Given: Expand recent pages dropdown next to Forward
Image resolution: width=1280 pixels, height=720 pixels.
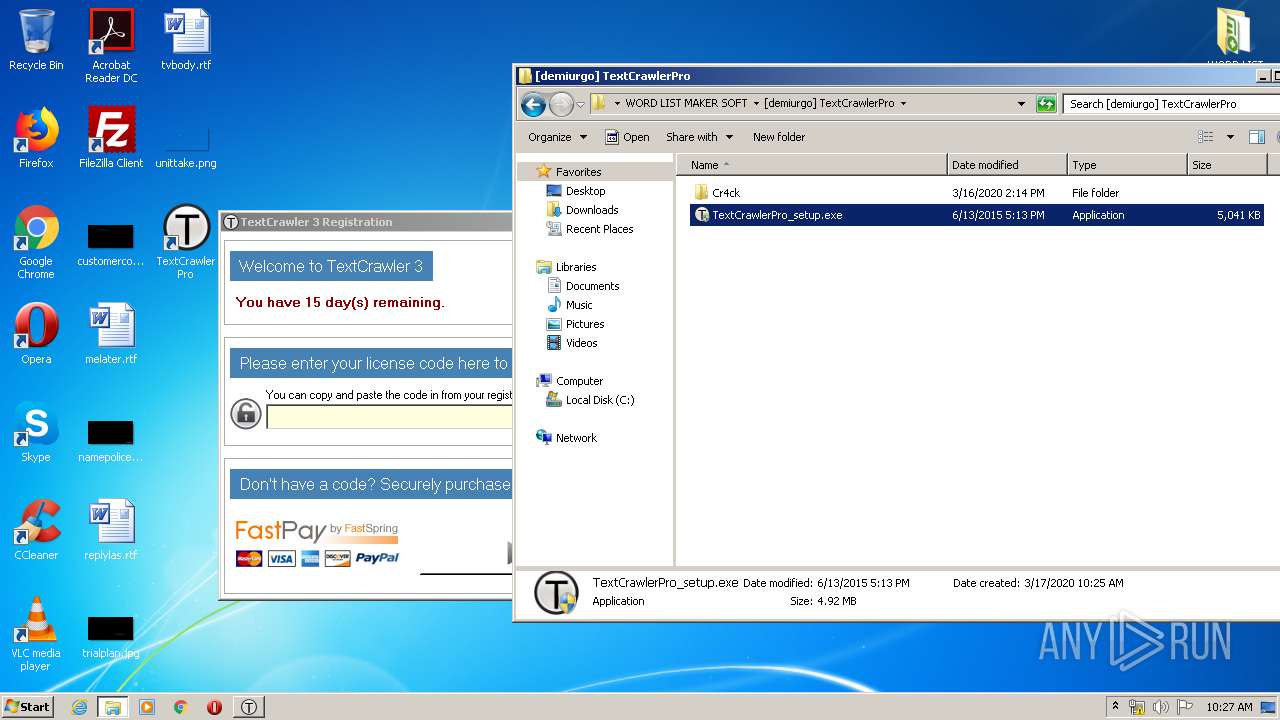Looking at the screenshot, I should tap(580, 105).
